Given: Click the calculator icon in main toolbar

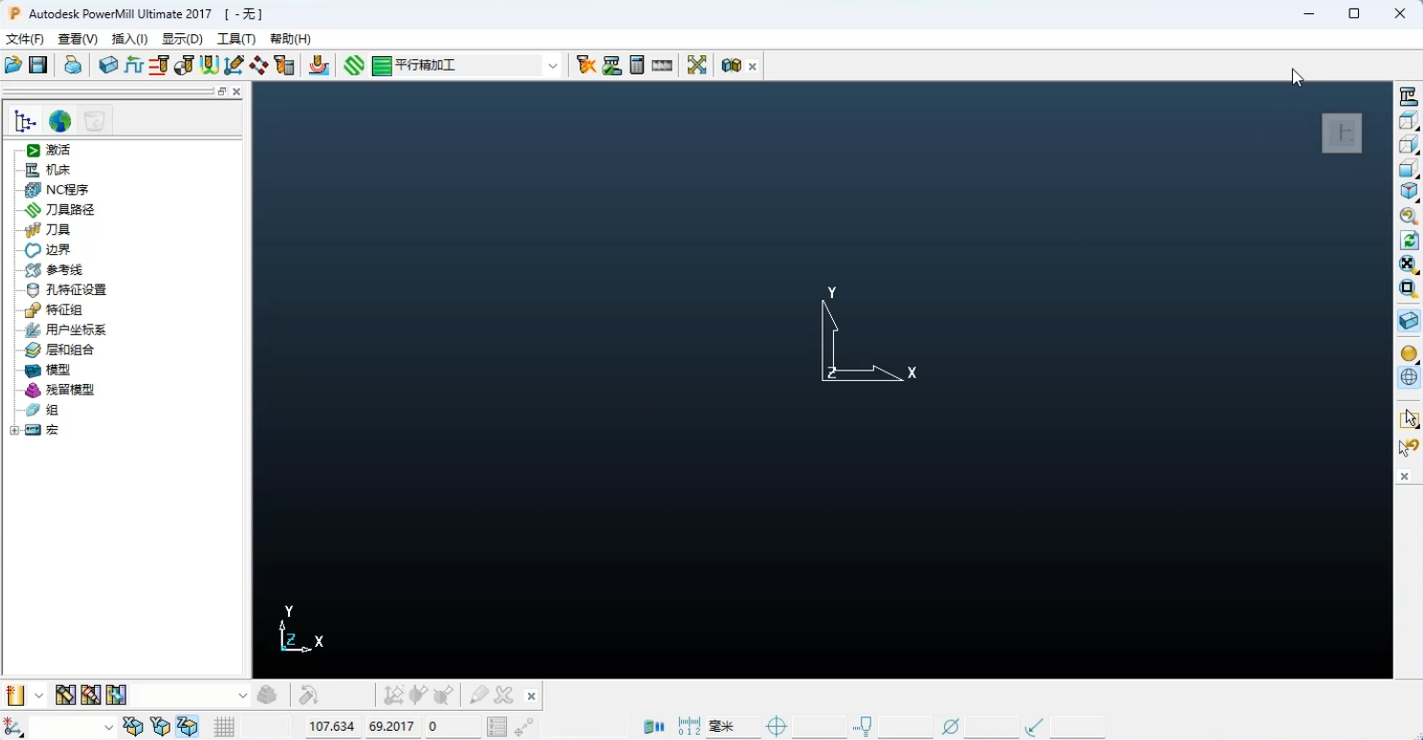Looking at the screenshot, I should pos(637,66).
